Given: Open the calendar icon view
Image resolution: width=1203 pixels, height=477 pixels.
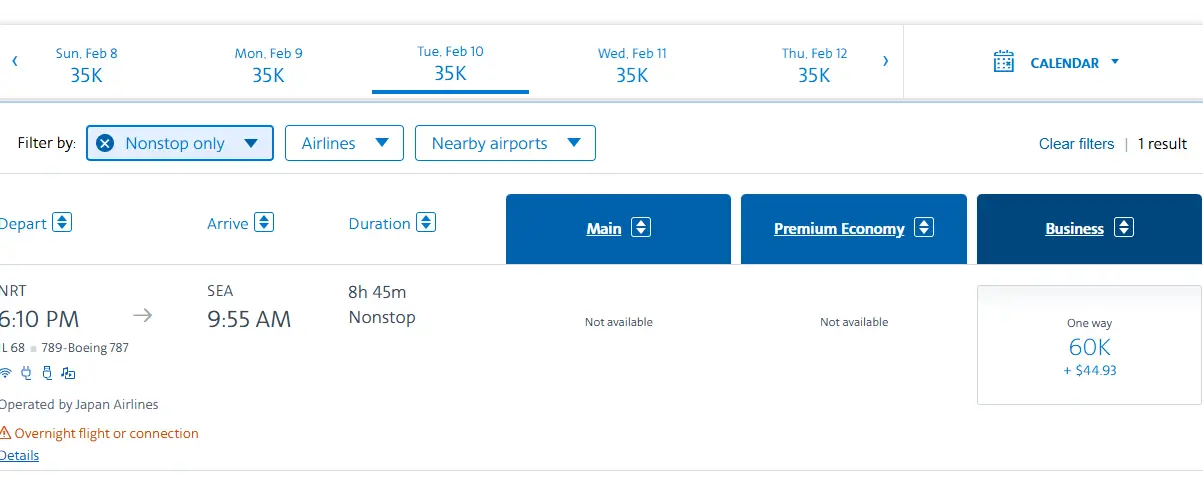Looking at the screenshot, I should pos(1004,62).
